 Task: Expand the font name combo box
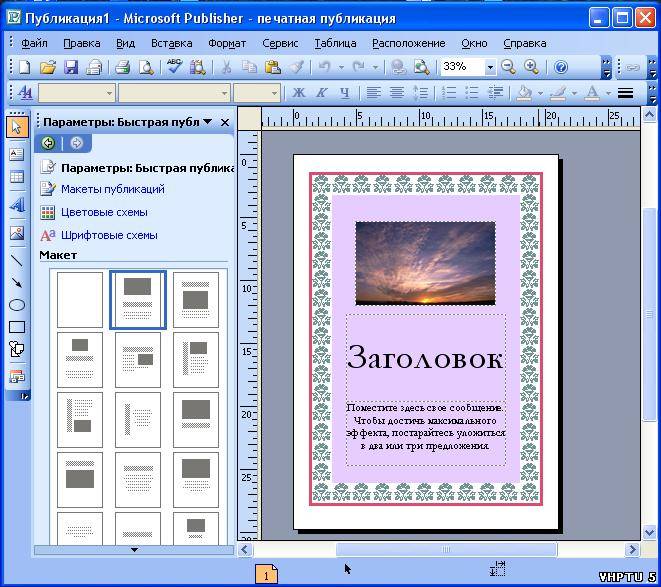pyautogui.click(x=222, y=93)
